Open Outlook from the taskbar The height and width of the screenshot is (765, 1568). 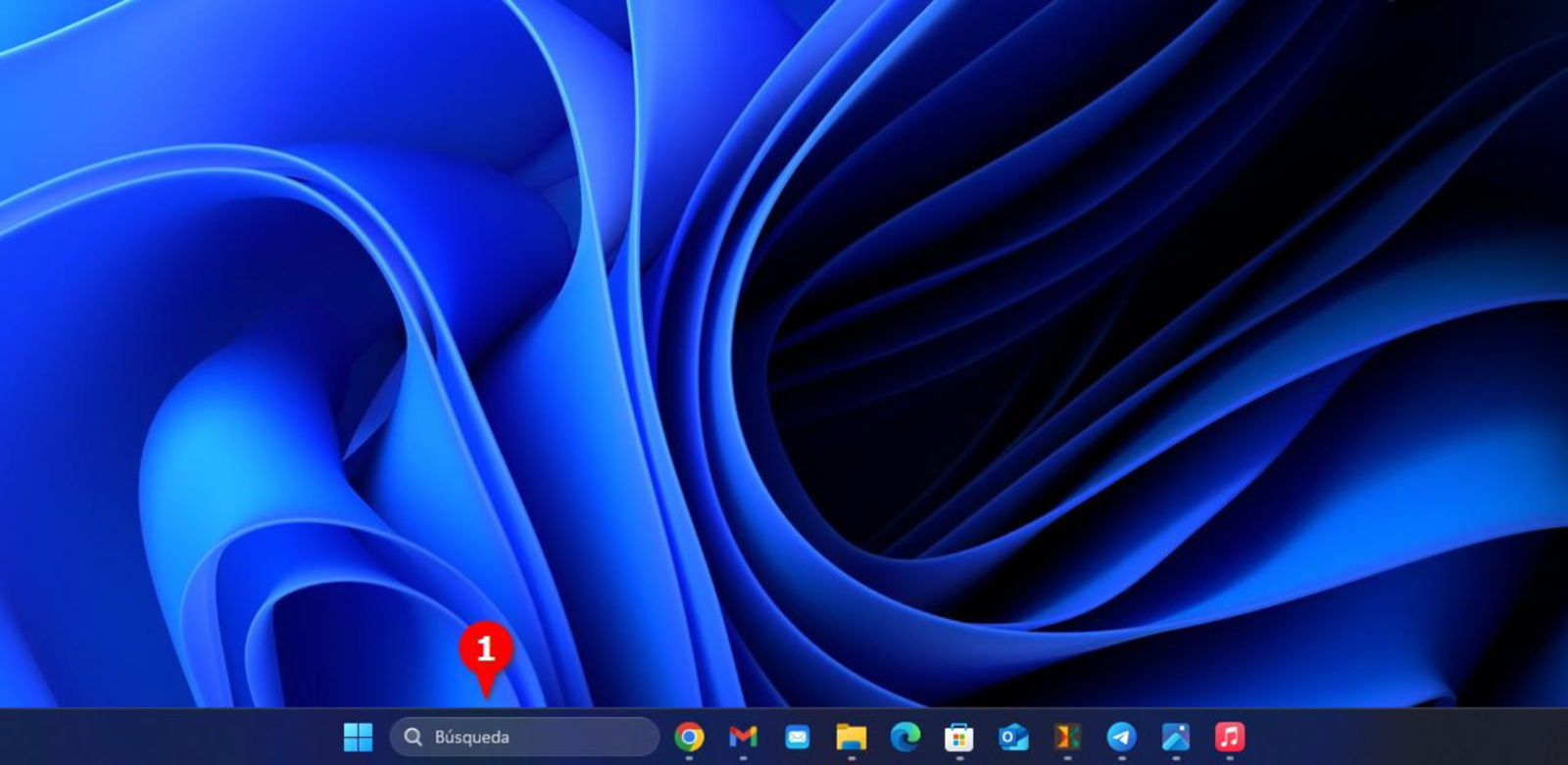1013,737
